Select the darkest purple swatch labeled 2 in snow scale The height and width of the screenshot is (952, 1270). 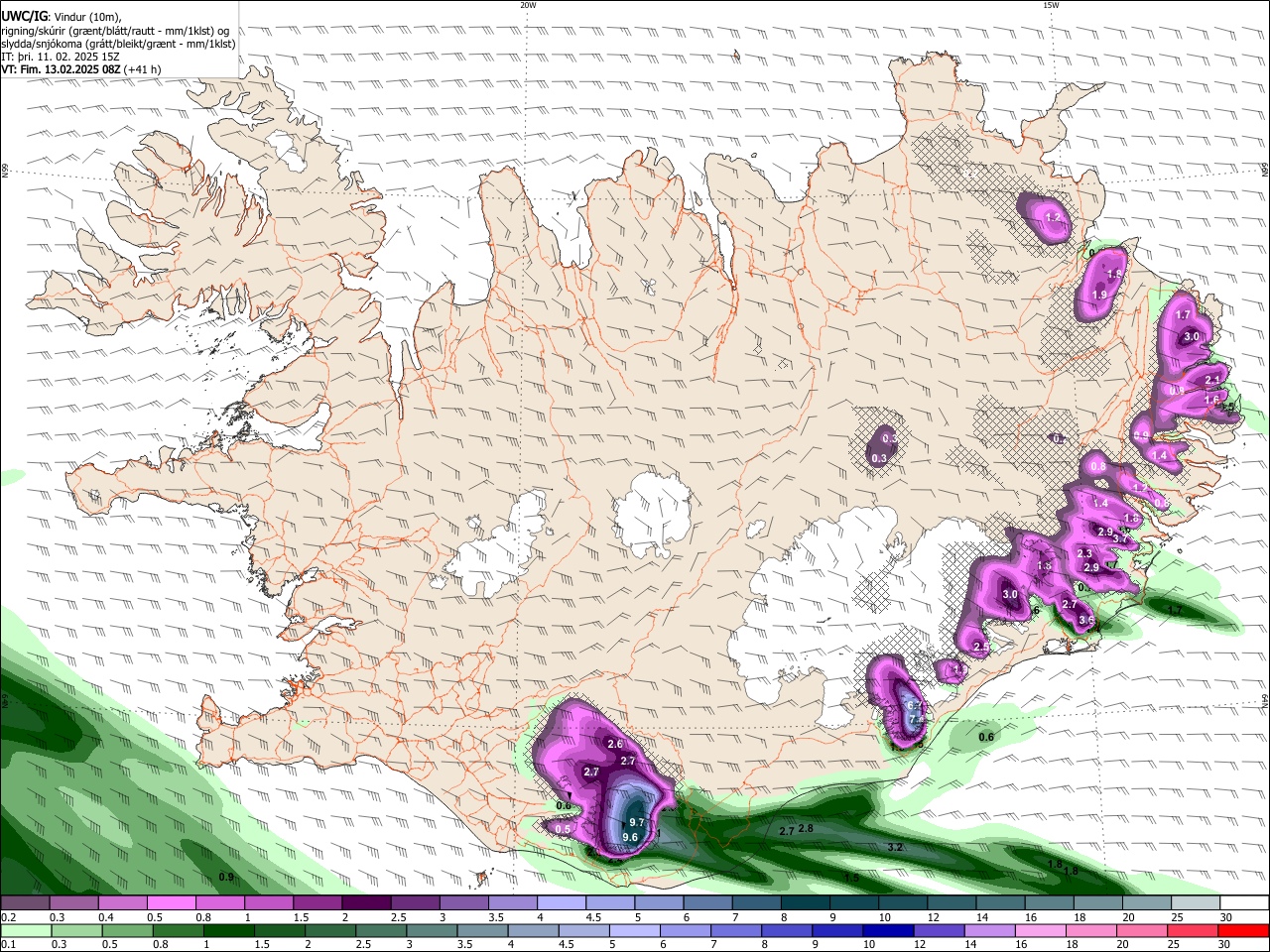pos(366,903)
